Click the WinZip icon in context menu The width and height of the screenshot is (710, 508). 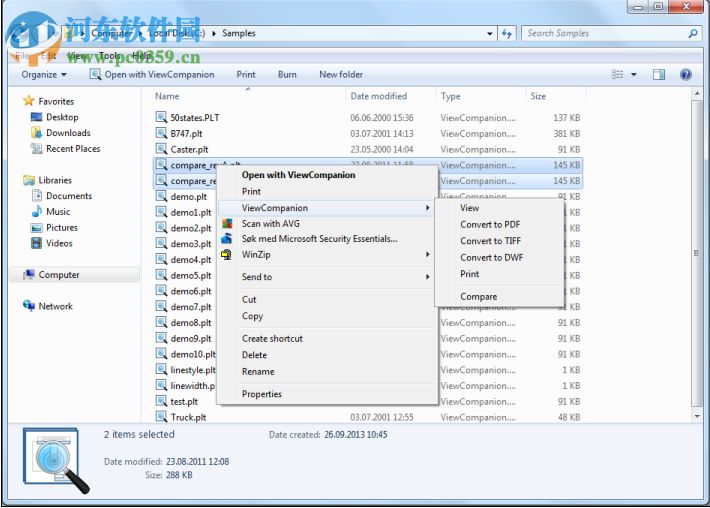tap(226, 254)
